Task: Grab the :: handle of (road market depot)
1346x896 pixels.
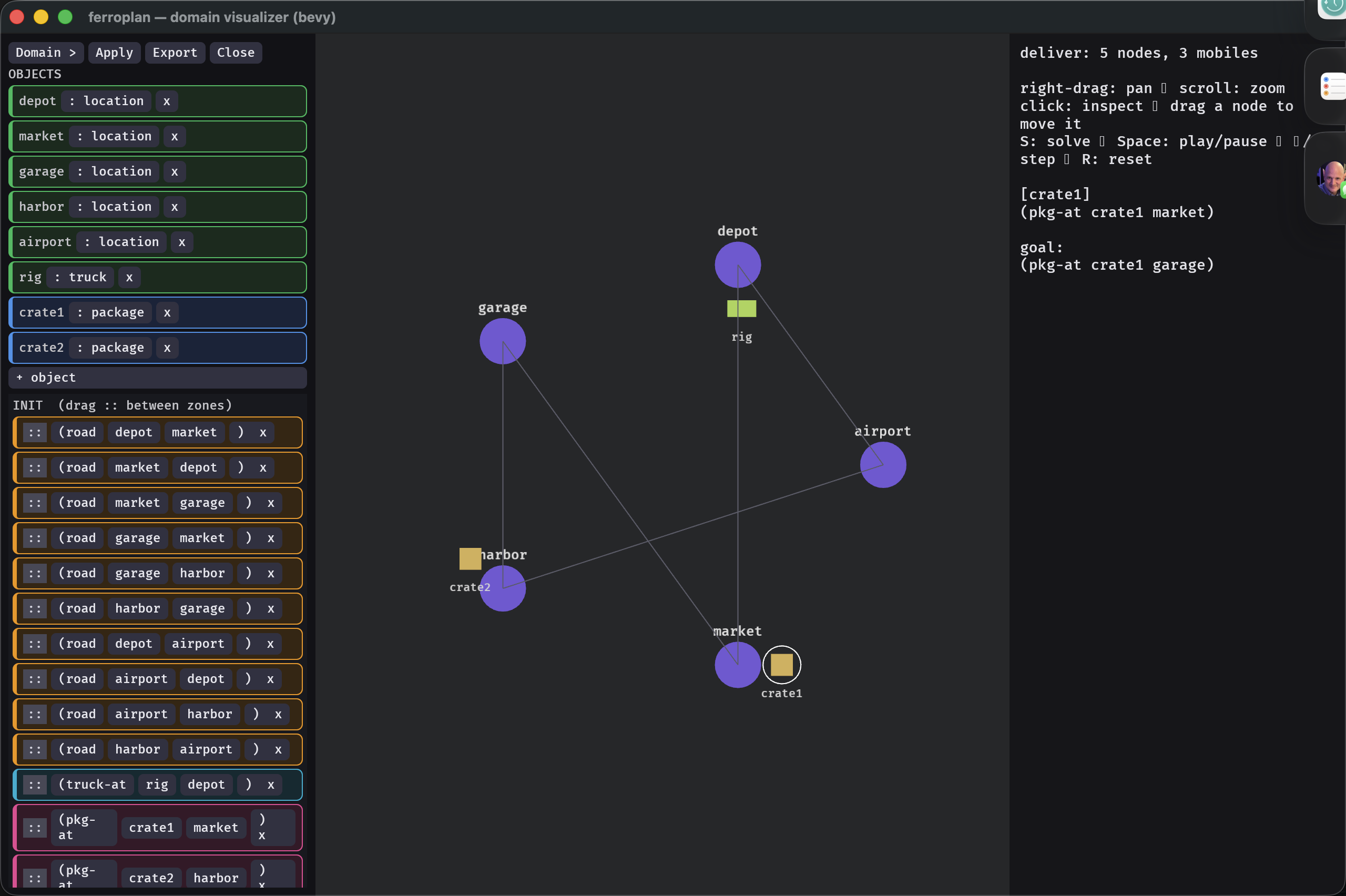Action: tap(35, 468)
